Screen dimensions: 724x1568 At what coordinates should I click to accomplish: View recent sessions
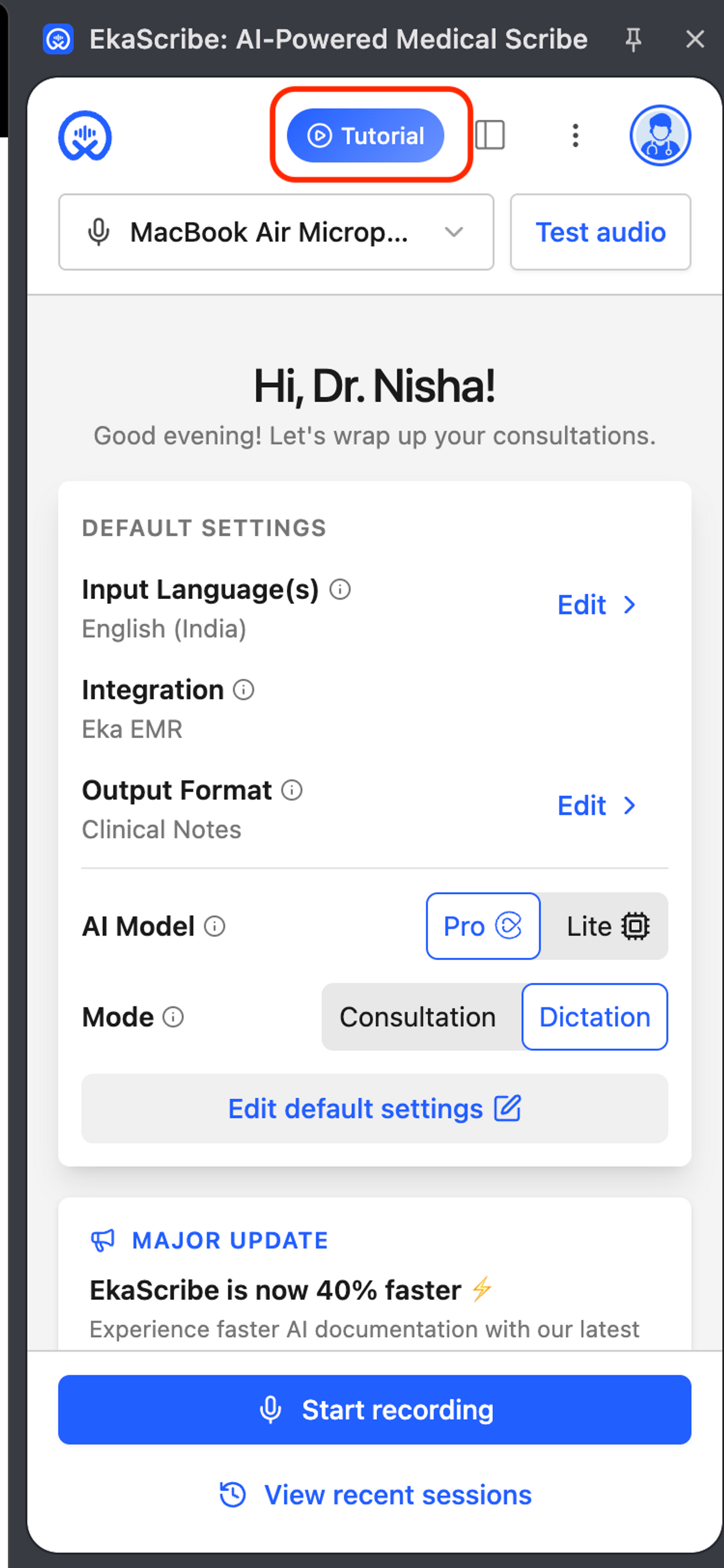(375, 1494)
